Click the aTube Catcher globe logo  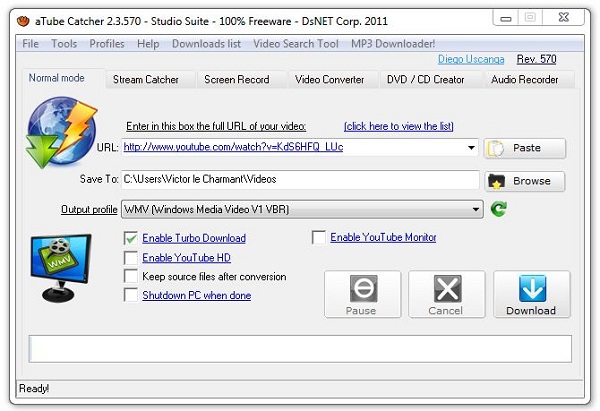click(62, 139)
